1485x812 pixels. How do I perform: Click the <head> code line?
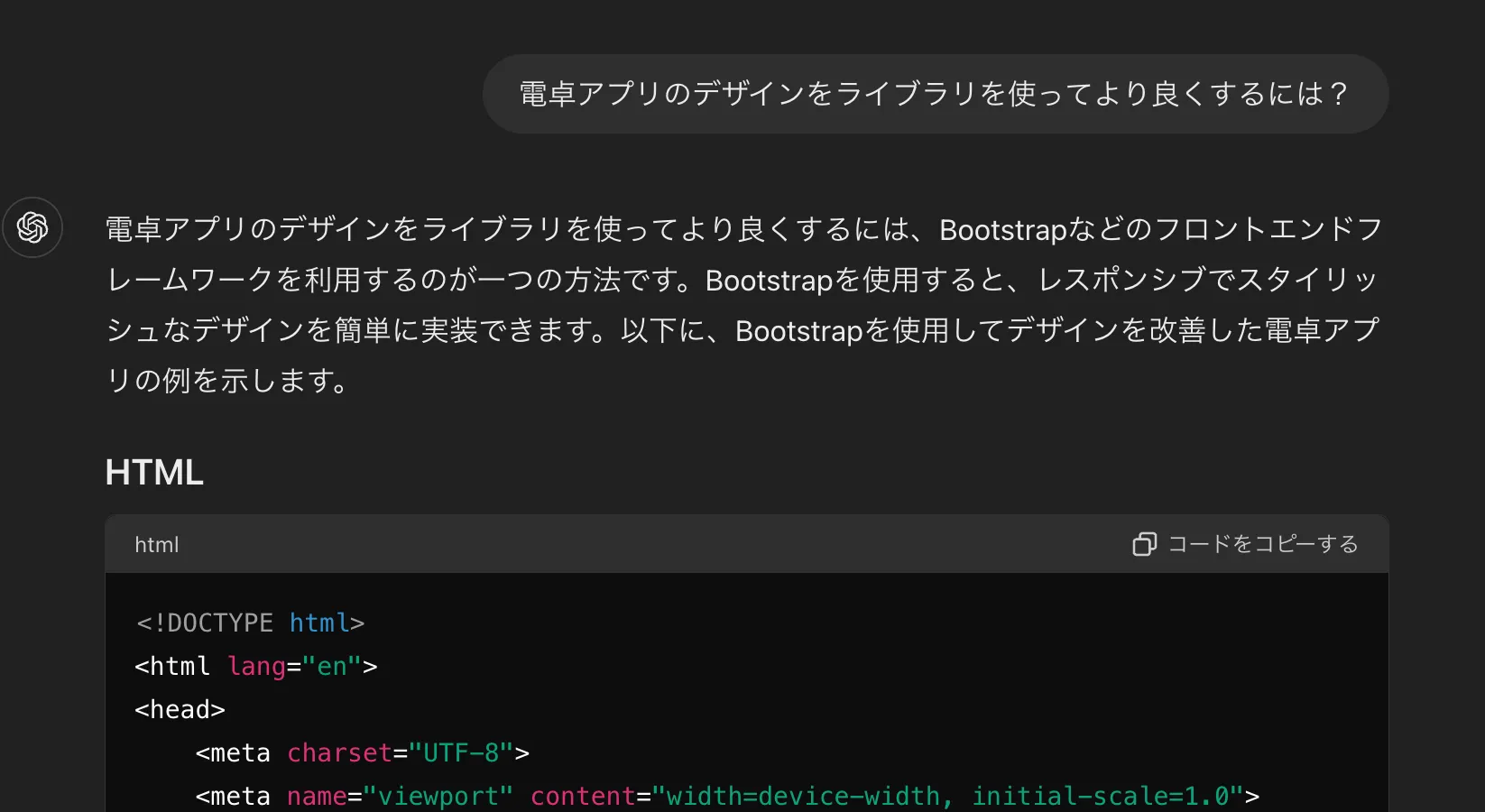click(x=180, y=709)
